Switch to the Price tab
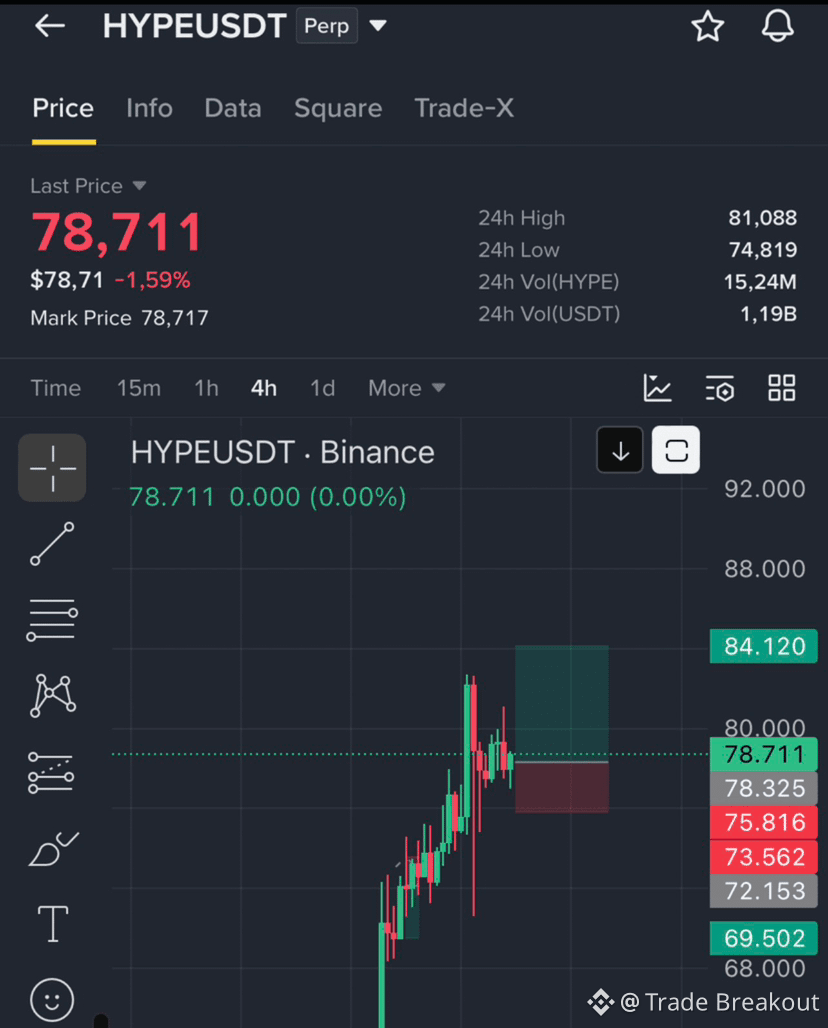 [63, 109]
